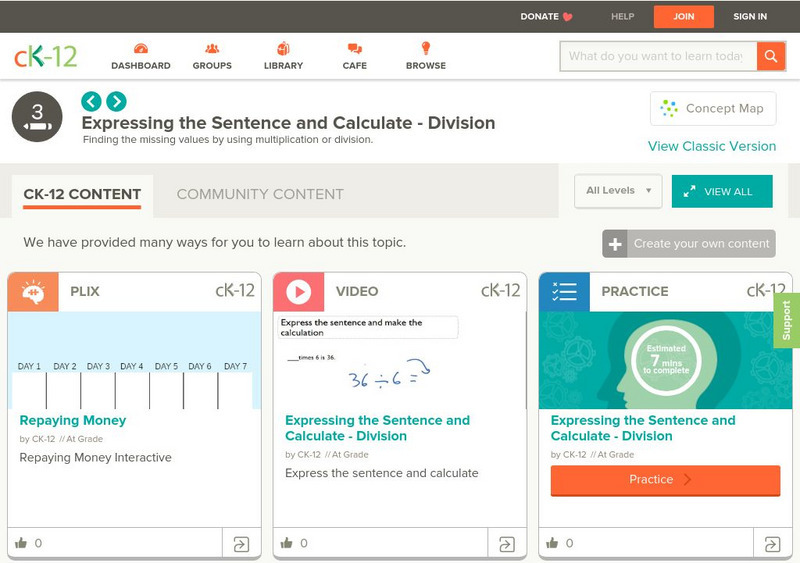Screen dimensions: 800x563
Task: Open the View Classic Version link
Action: pyautogui.click(x=711, y=146)
